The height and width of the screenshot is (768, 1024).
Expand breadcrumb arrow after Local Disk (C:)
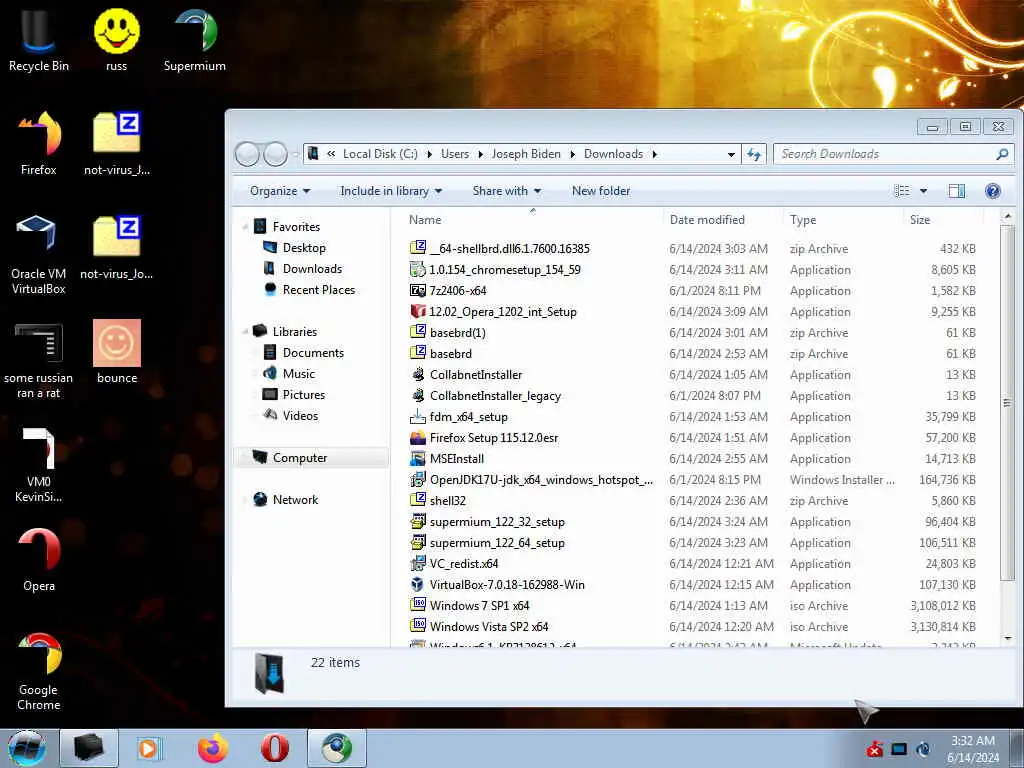[x=429, y=154]
